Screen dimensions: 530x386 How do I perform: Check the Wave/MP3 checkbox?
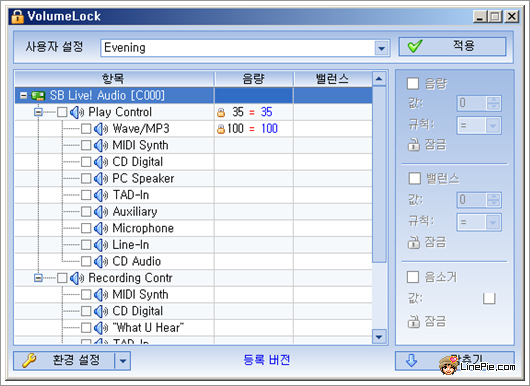pyautogui.click(x=86, y=129)
